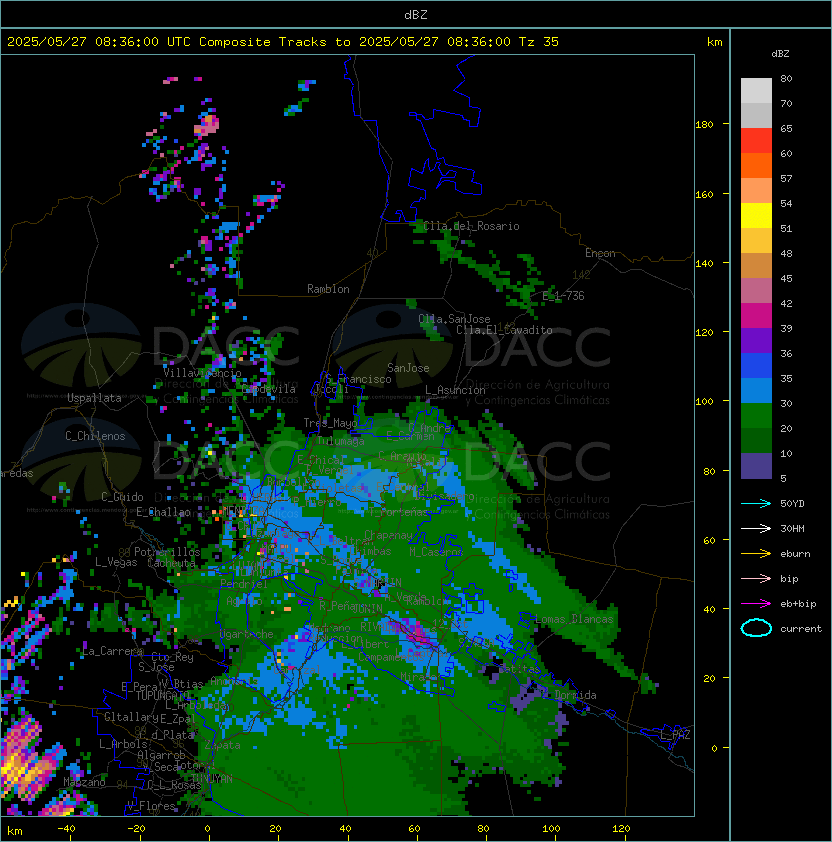
Task: Pick the royal blue 36–35 dBZ swatch
Action: 756,366
